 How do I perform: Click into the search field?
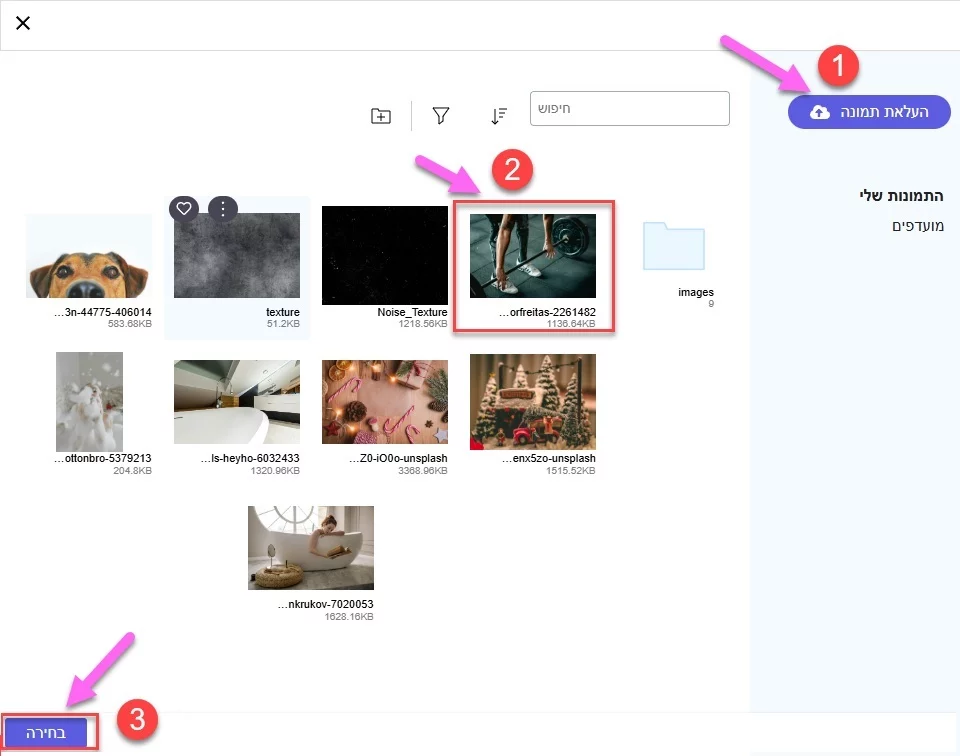coord(629,108)
